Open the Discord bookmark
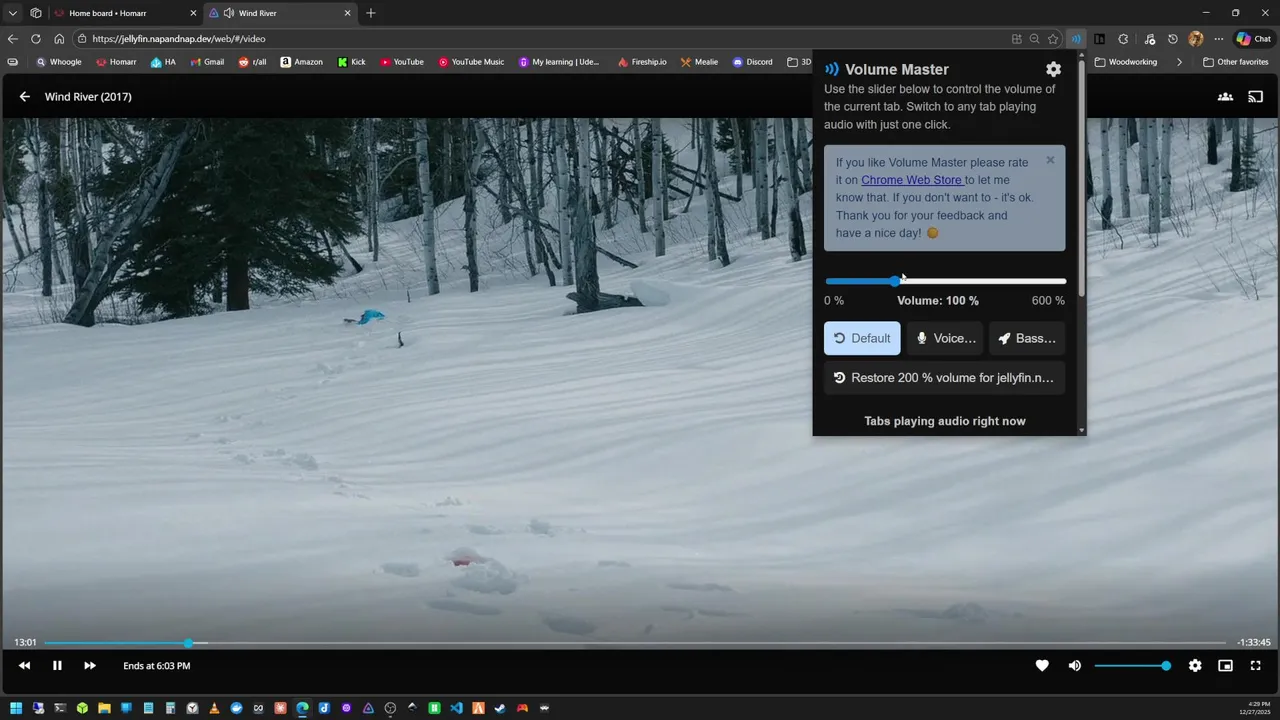 (x=752, y=62)
